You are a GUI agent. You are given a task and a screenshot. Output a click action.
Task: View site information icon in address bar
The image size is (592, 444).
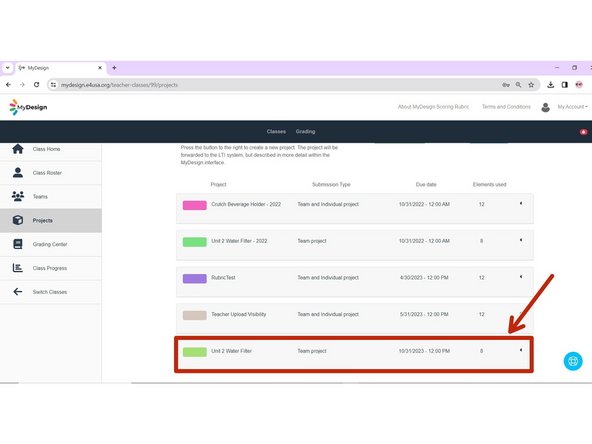[53, 85]
